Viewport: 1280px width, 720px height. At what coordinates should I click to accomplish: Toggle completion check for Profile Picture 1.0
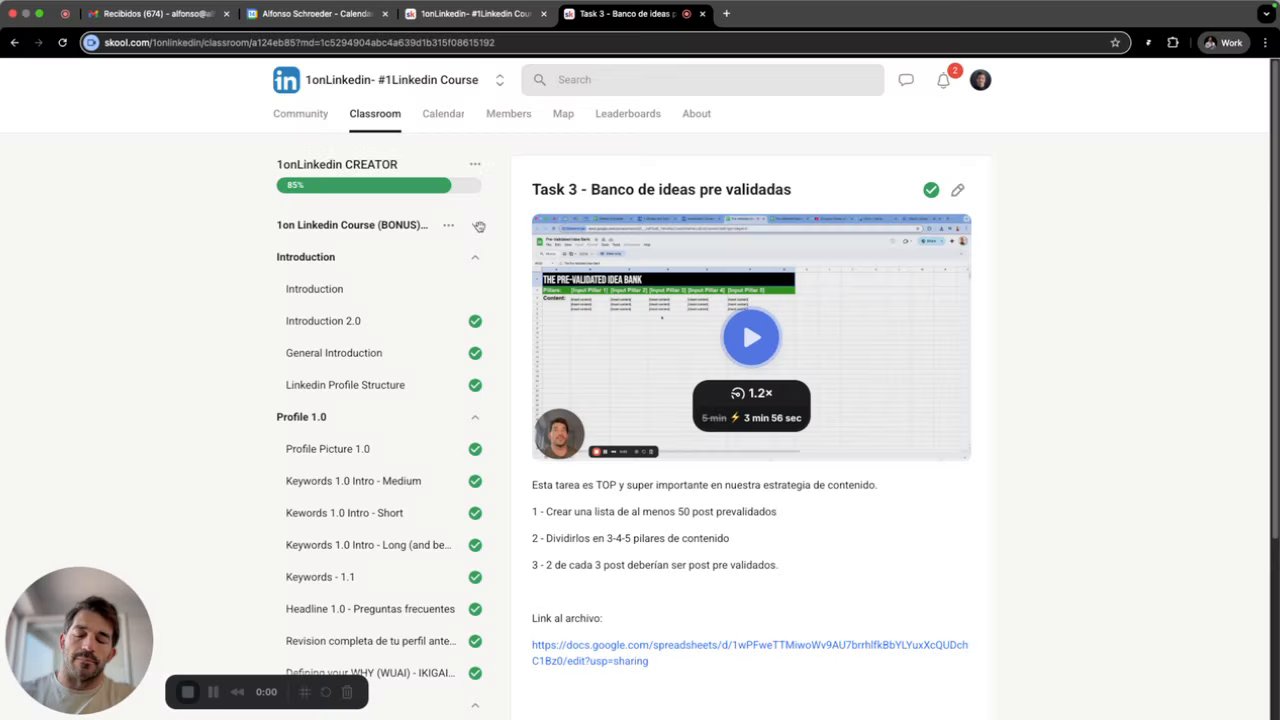[x=475, y=449]
